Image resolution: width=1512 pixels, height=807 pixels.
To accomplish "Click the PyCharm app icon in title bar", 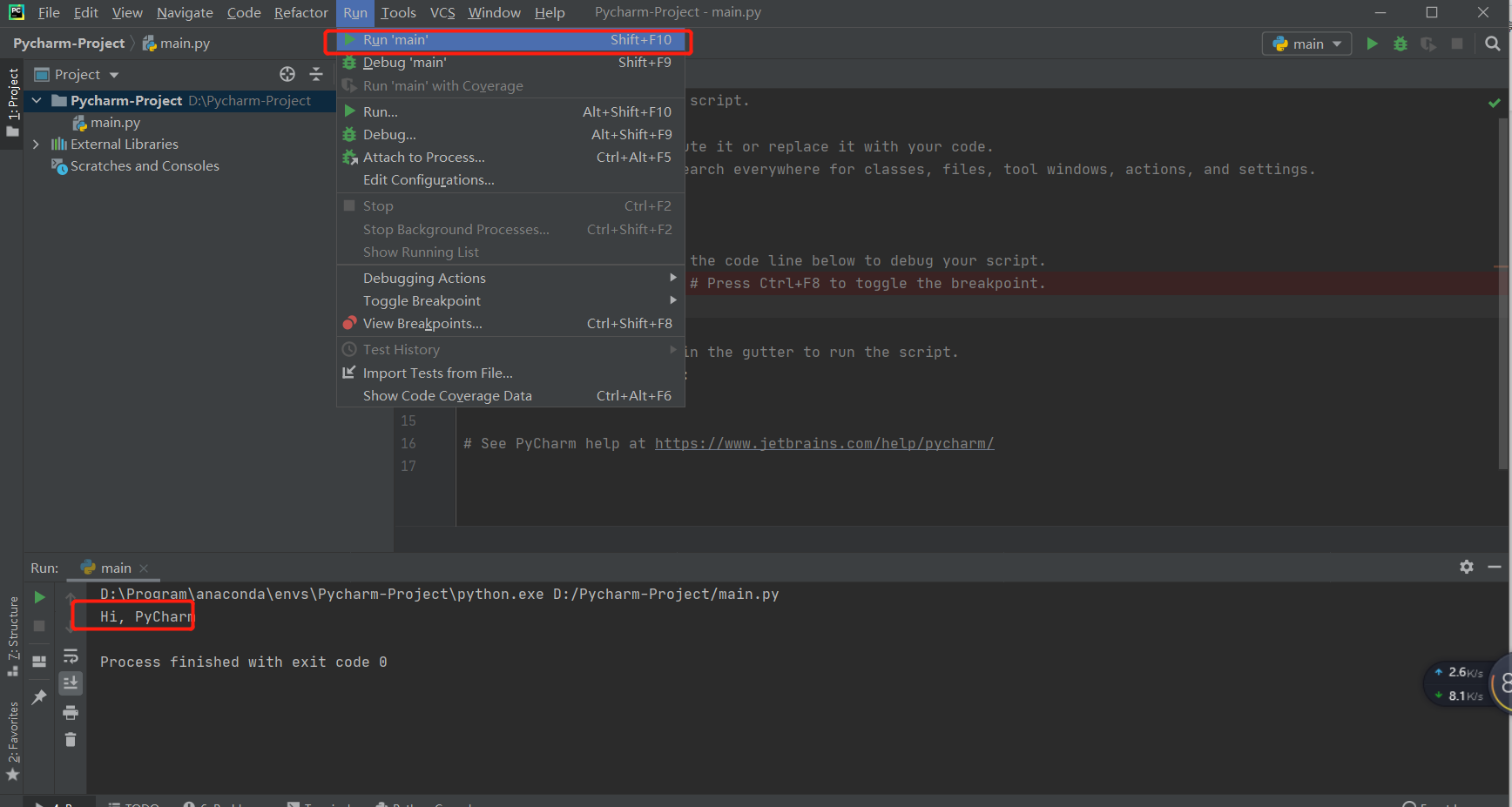I will [x=16, y=12].
